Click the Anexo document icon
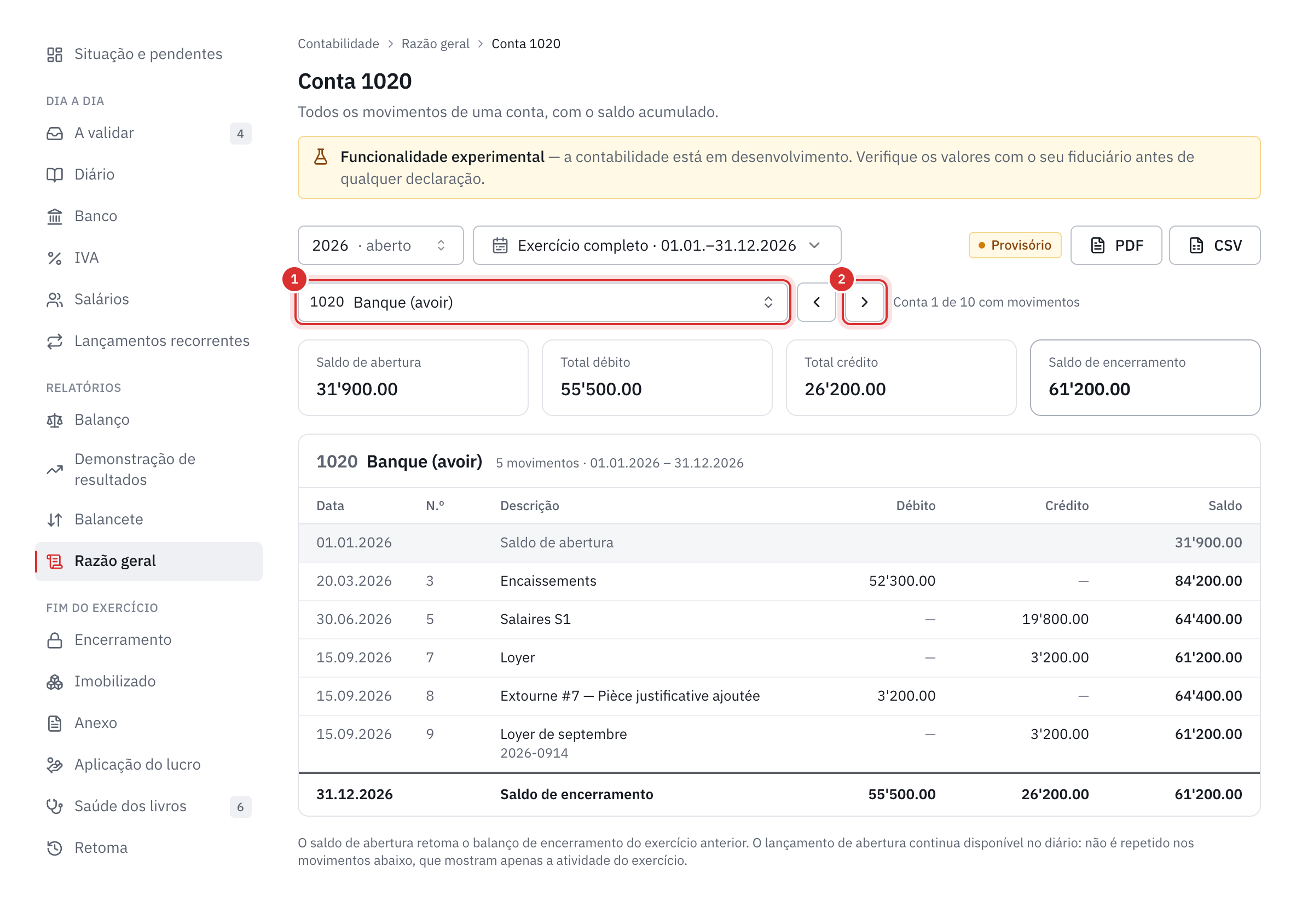Image resolution: width=1296 pixels, height=924 pixels. [55, 724]
